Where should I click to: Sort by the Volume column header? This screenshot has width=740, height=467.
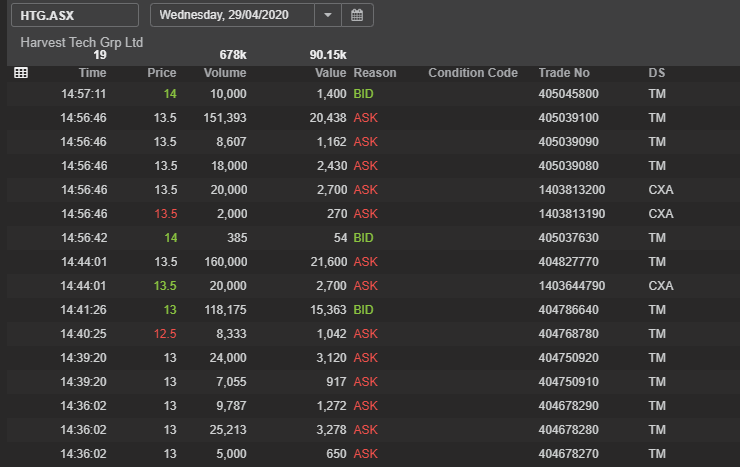pos(225,73)
